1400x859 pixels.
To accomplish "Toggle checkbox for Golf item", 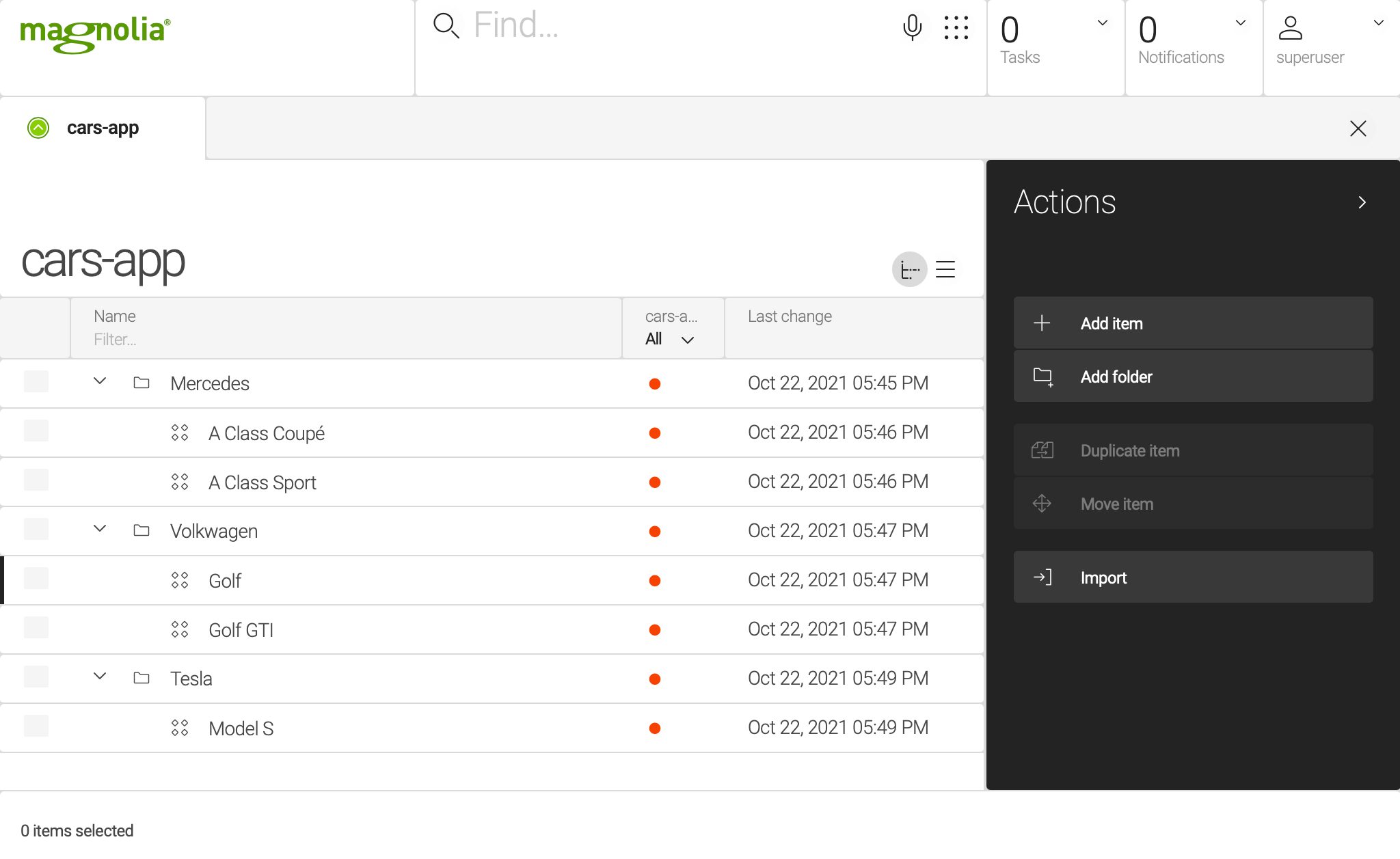I will point(35,580).
